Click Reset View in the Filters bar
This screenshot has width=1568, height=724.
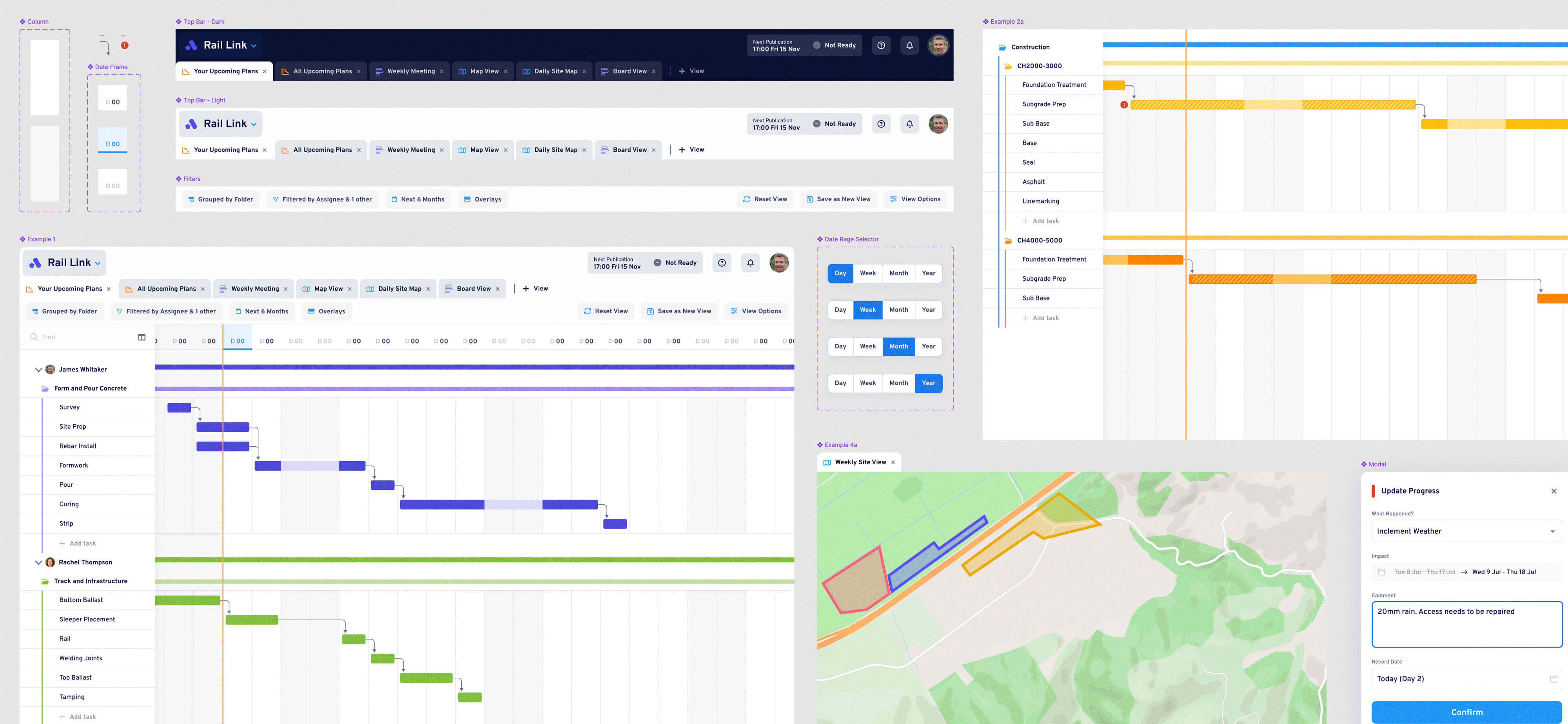click(x=764, y=199)
